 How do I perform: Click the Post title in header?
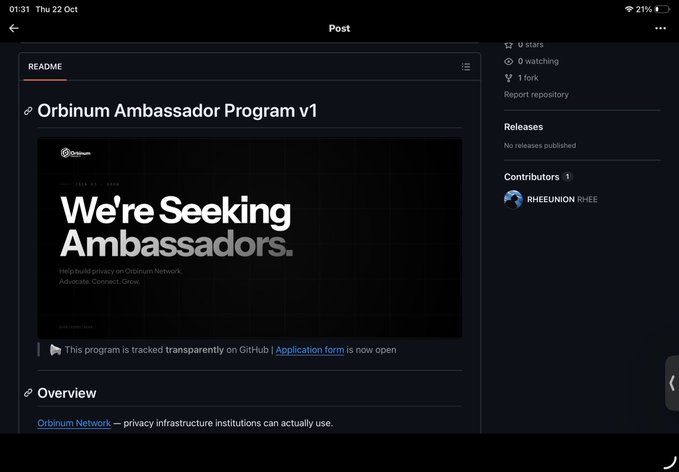coord(339,29)
